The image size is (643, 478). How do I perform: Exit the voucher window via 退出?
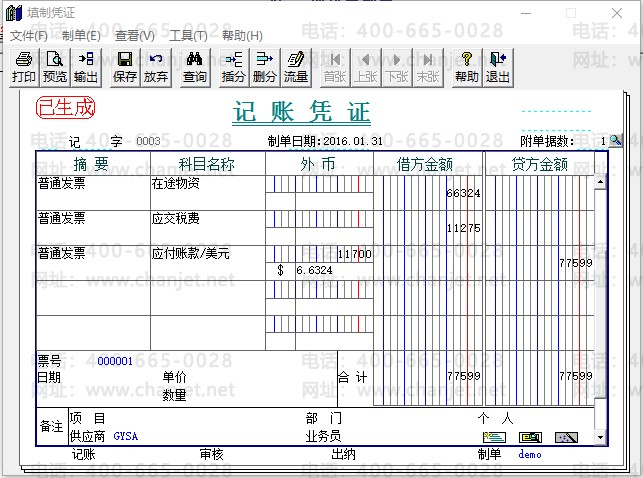(498, 67)
